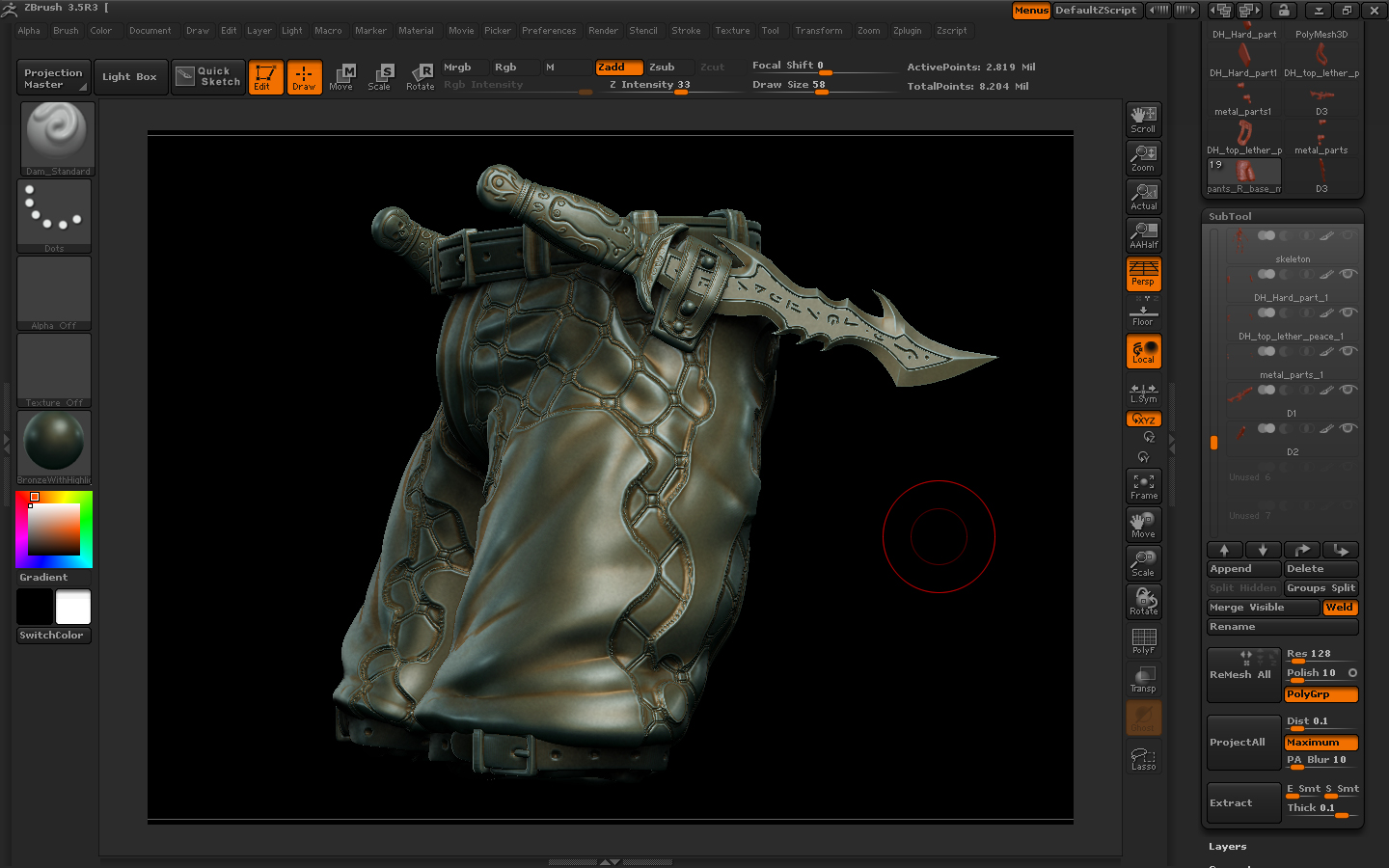This screenshot has height=868, width=1389.
Task: Open the Dots stroke picker
Action: [56, 216]
